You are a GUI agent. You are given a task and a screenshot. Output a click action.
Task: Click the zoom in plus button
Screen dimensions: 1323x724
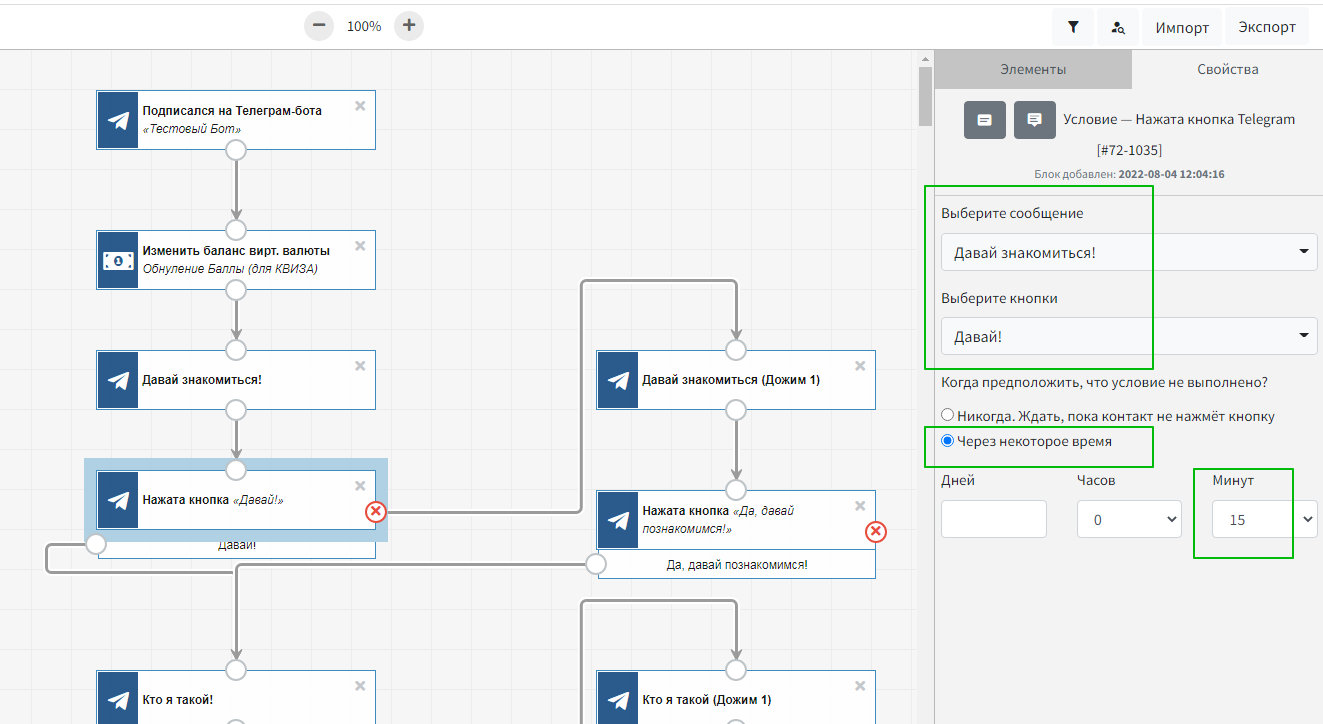click(x=409, y=26)
